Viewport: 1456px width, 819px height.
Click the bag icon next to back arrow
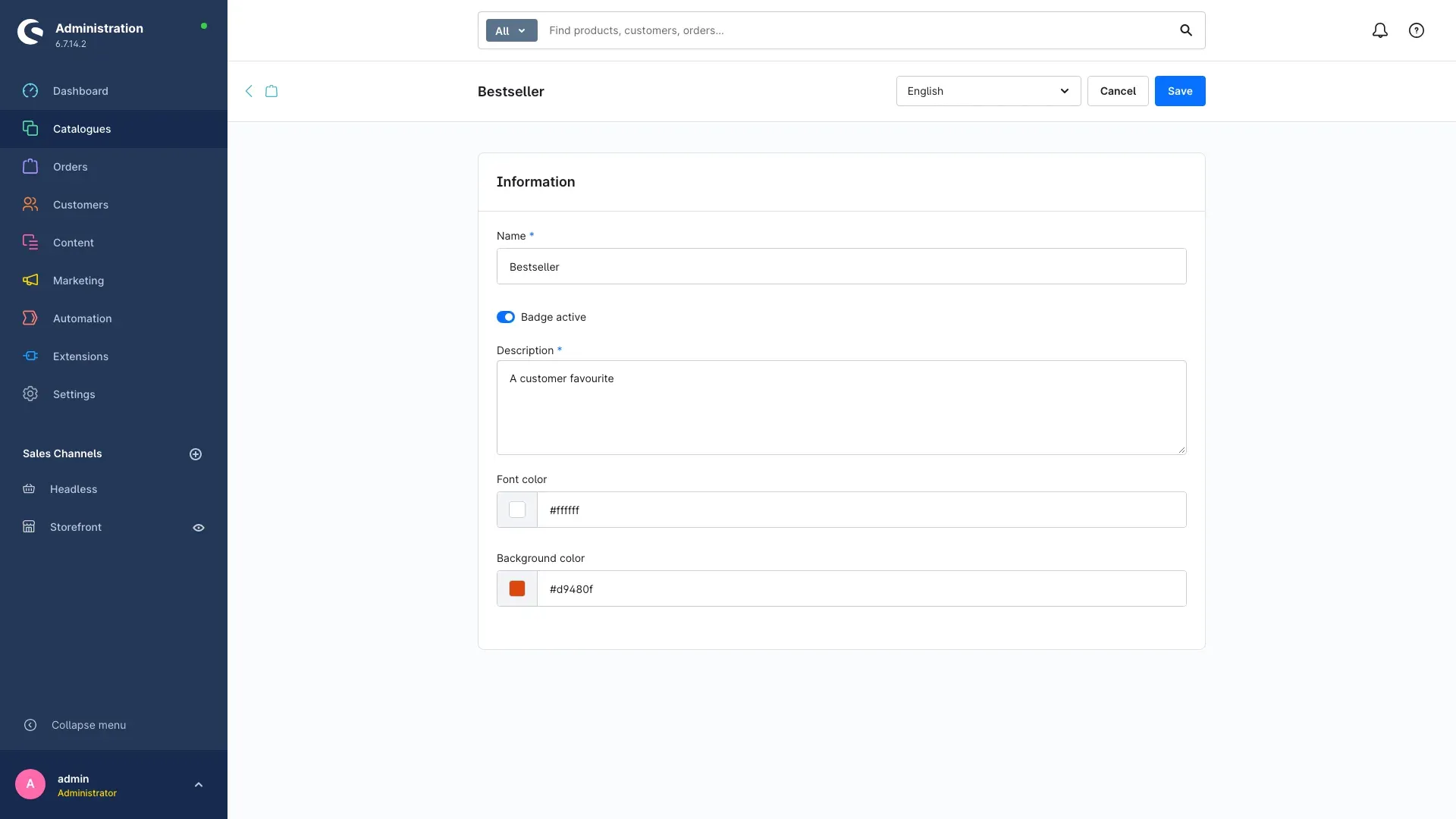coord(271,91)
